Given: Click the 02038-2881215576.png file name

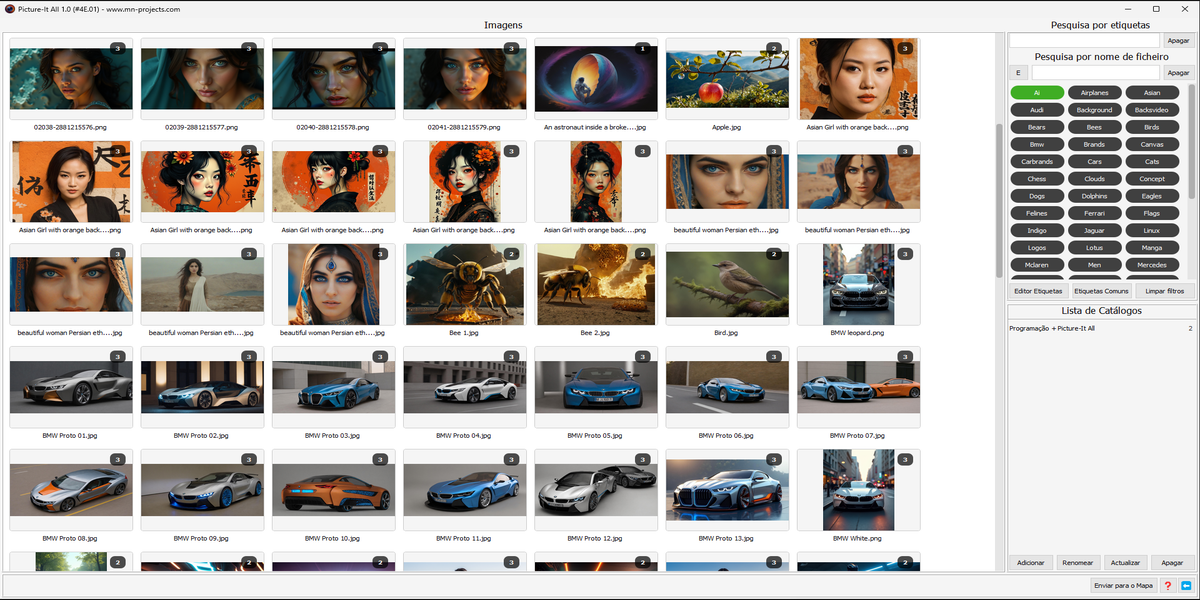Looking at the screenshot, I should click(70, 128).
